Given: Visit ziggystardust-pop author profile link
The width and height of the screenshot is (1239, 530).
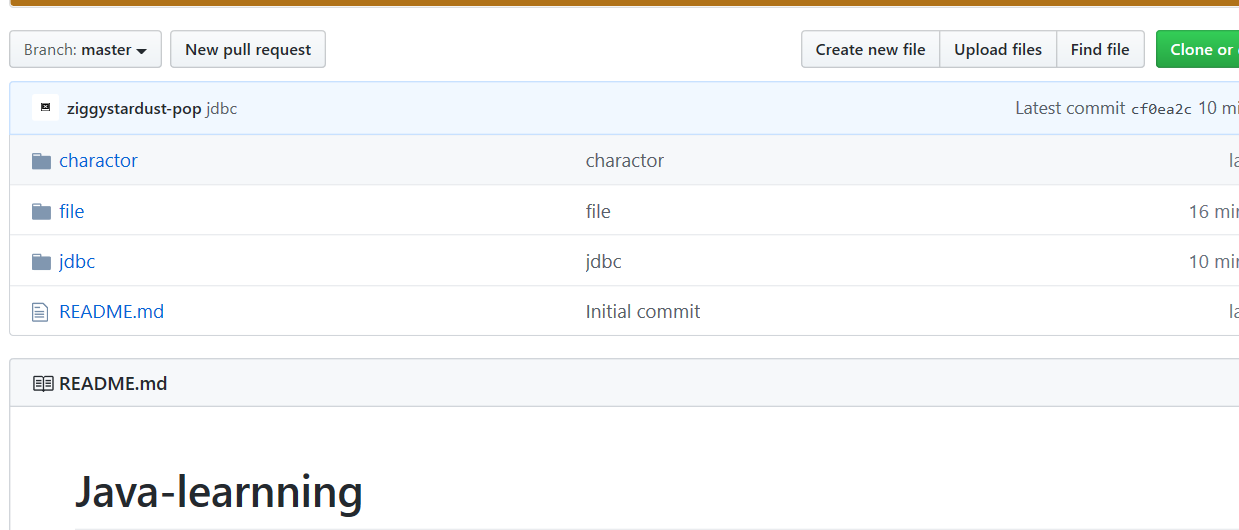Looking at the screenshot, I should coord(134,109).
